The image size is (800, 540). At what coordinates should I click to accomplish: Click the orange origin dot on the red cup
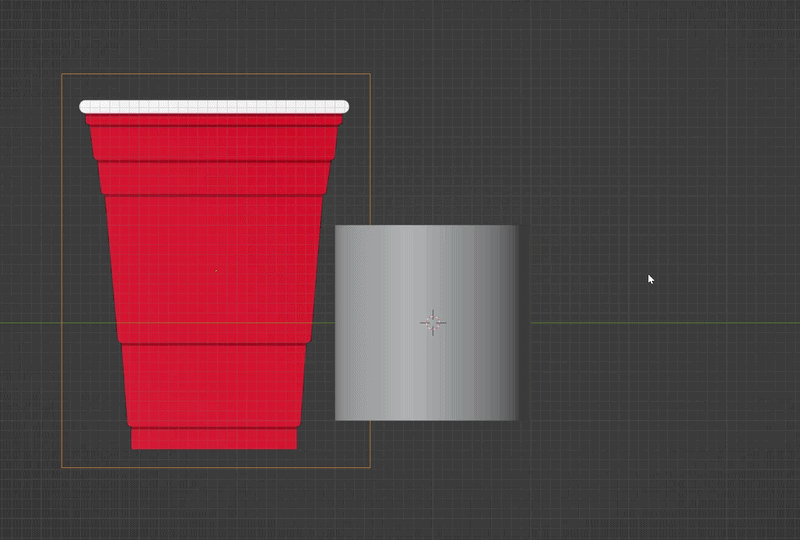click(216, 271)
